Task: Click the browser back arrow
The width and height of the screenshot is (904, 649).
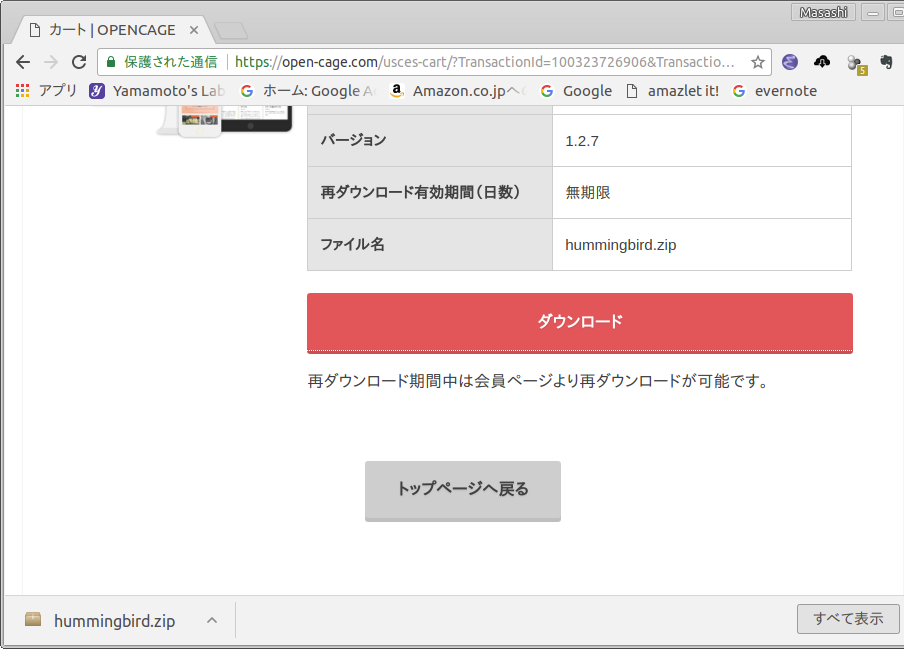Action: (x=23, y=62)
